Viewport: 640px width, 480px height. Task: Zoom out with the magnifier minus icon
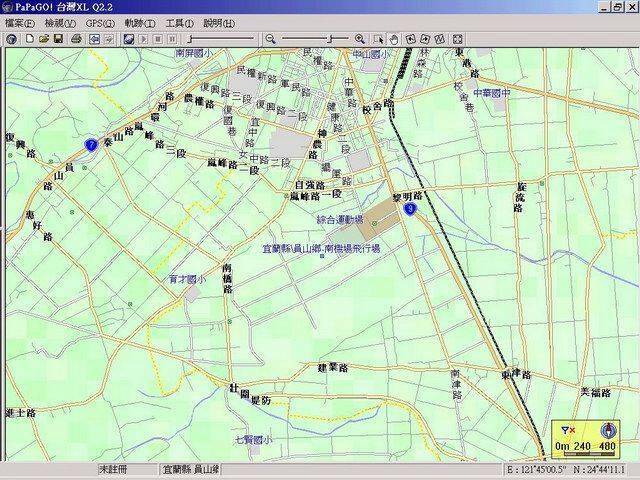[x=271, y=39]
